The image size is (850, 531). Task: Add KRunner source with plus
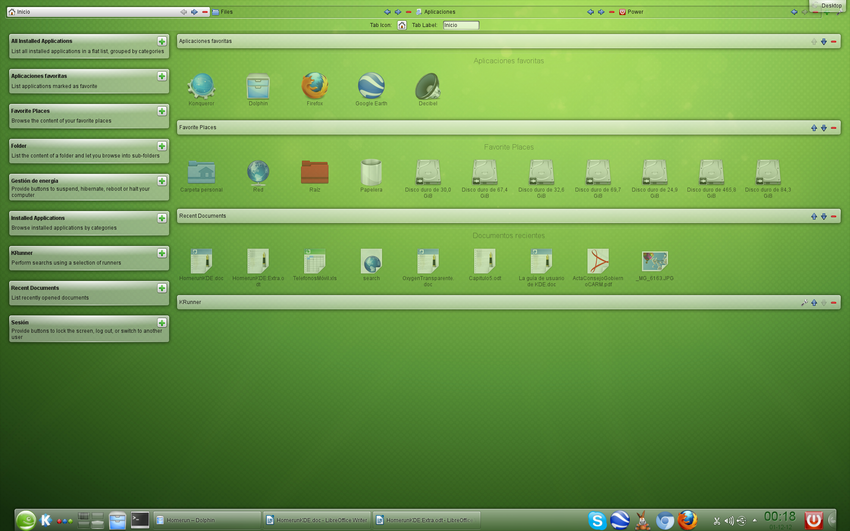pos(162,253)
